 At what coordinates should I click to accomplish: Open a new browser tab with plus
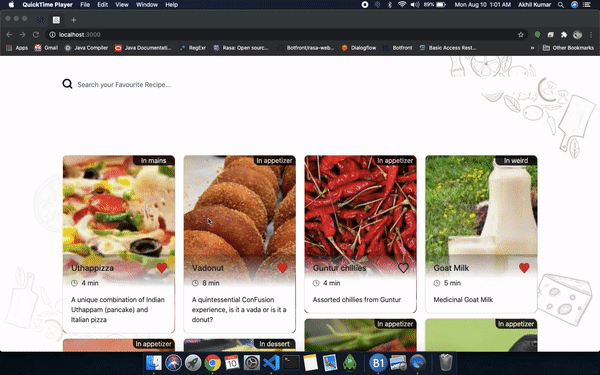(x=73, y=20)
